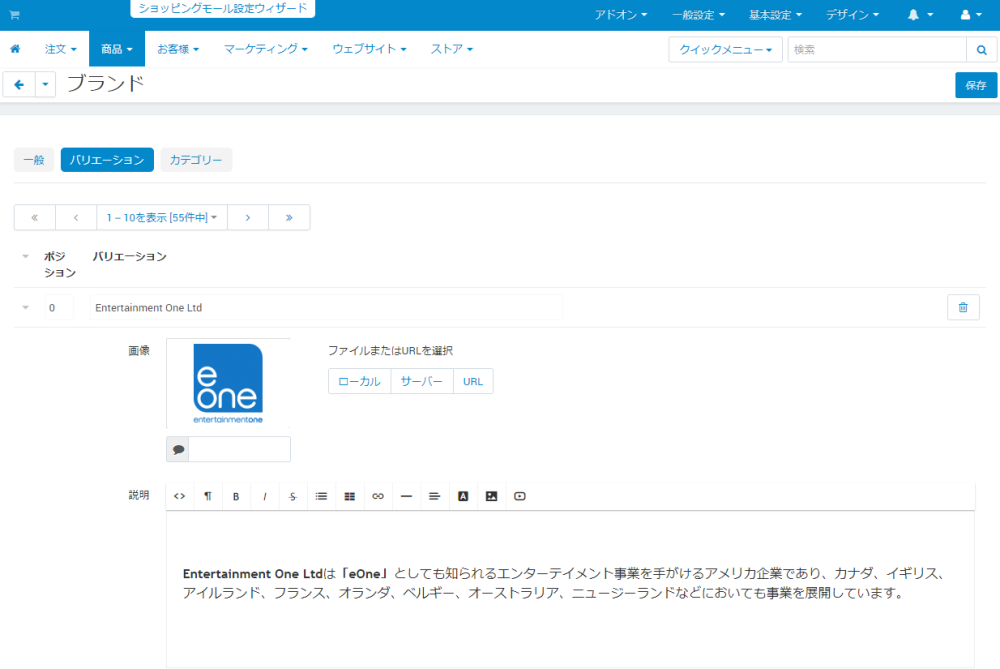Choose image via URL button
The height and width of the screenshot is (669, 1000).
(x=473, y=381)
